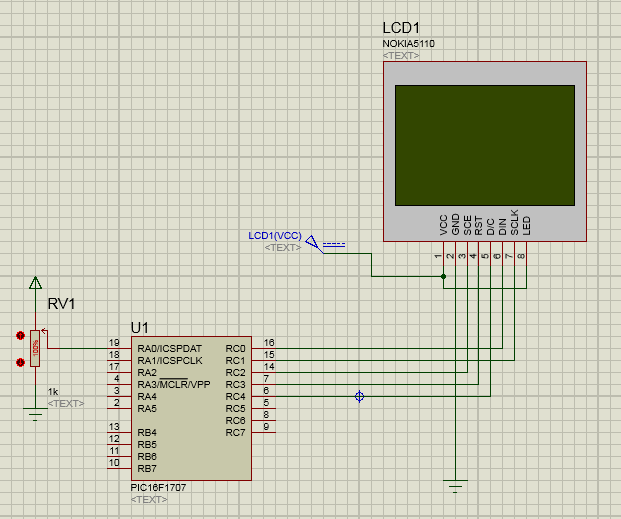Select the power terminal arrow above RV1

[35, 282]
